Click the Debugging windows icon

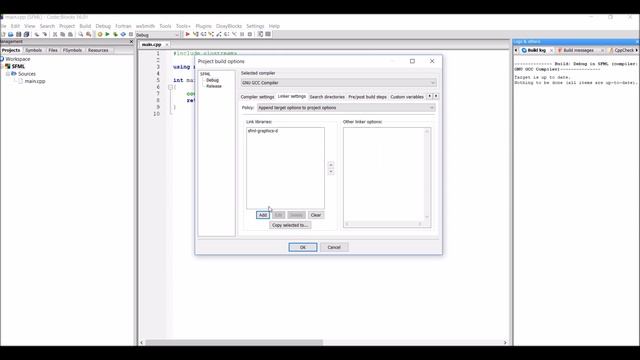(x=260, y=35)
